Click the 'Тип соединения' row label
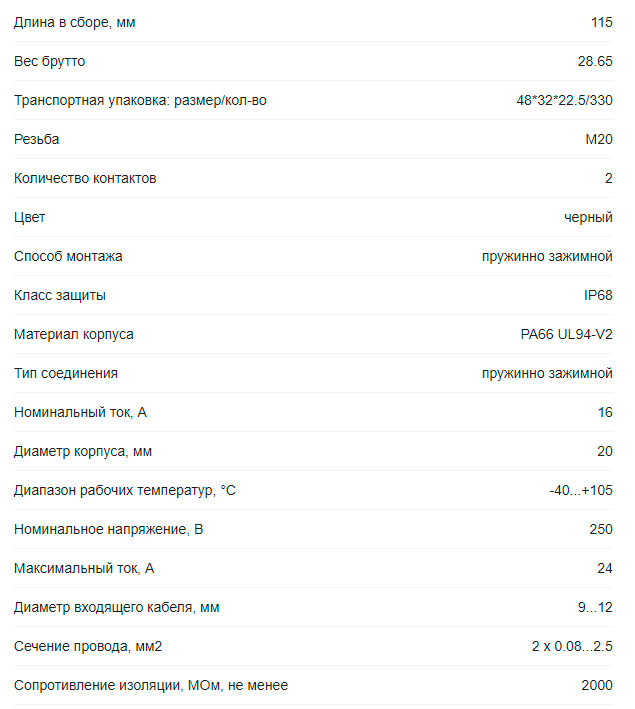The width and height of the screenshot is (635, 709). 66,374
